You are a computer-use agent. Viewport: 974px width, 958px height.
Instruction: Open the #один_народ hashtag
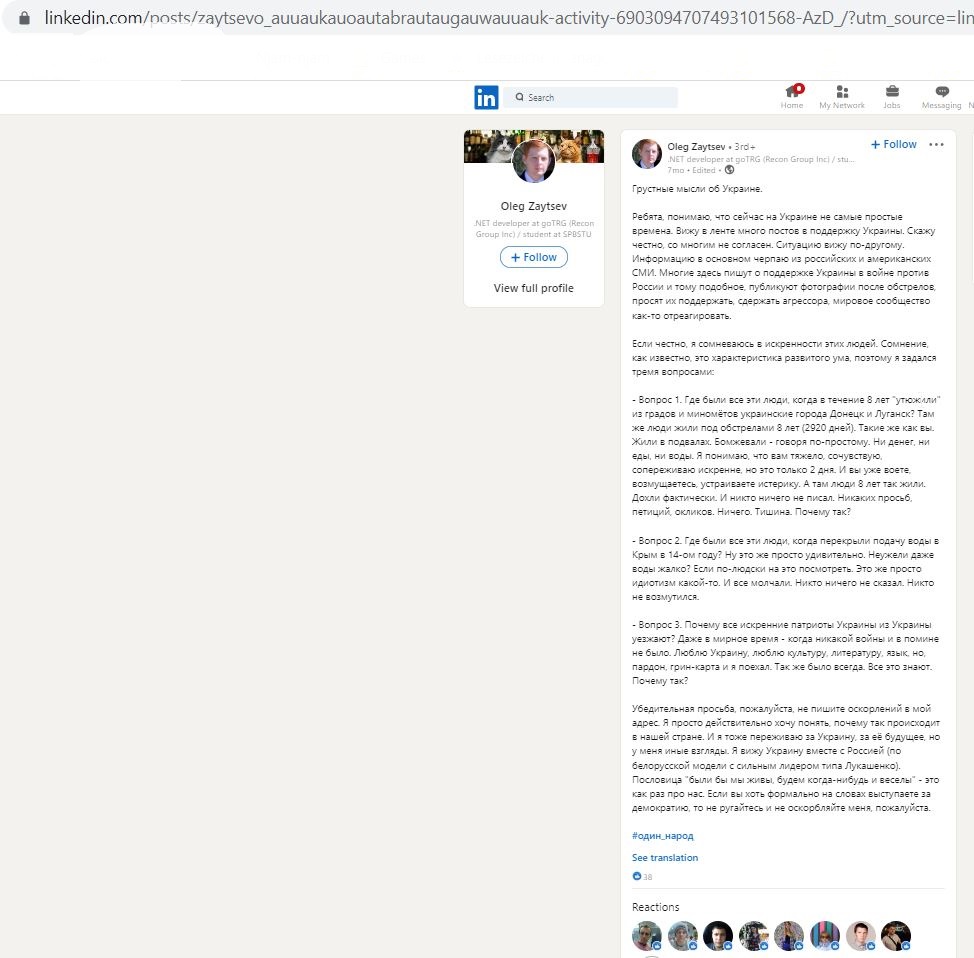point(662,836)
